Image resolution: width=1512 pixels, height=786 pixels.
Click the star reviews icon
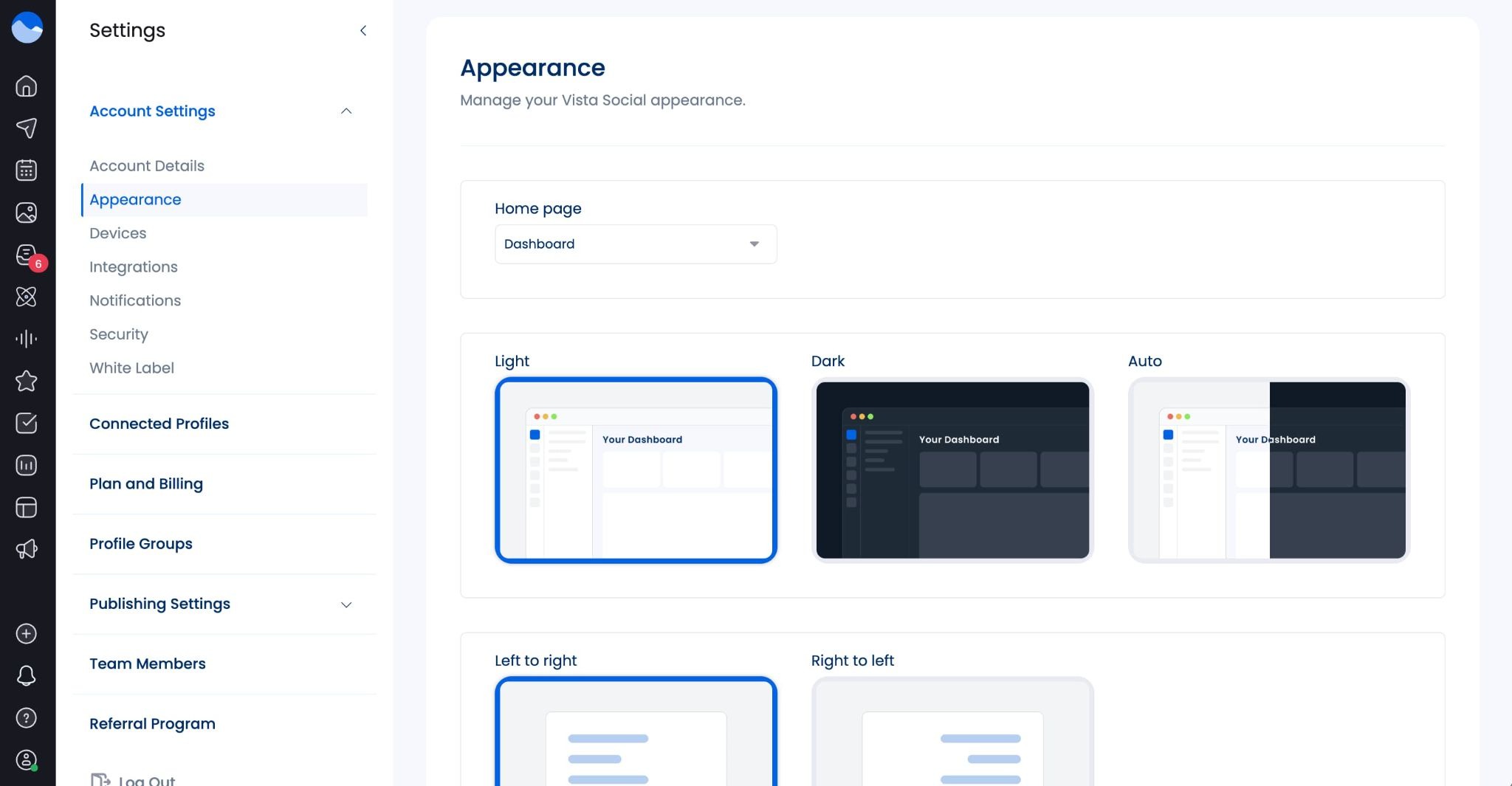coord(27,381)
